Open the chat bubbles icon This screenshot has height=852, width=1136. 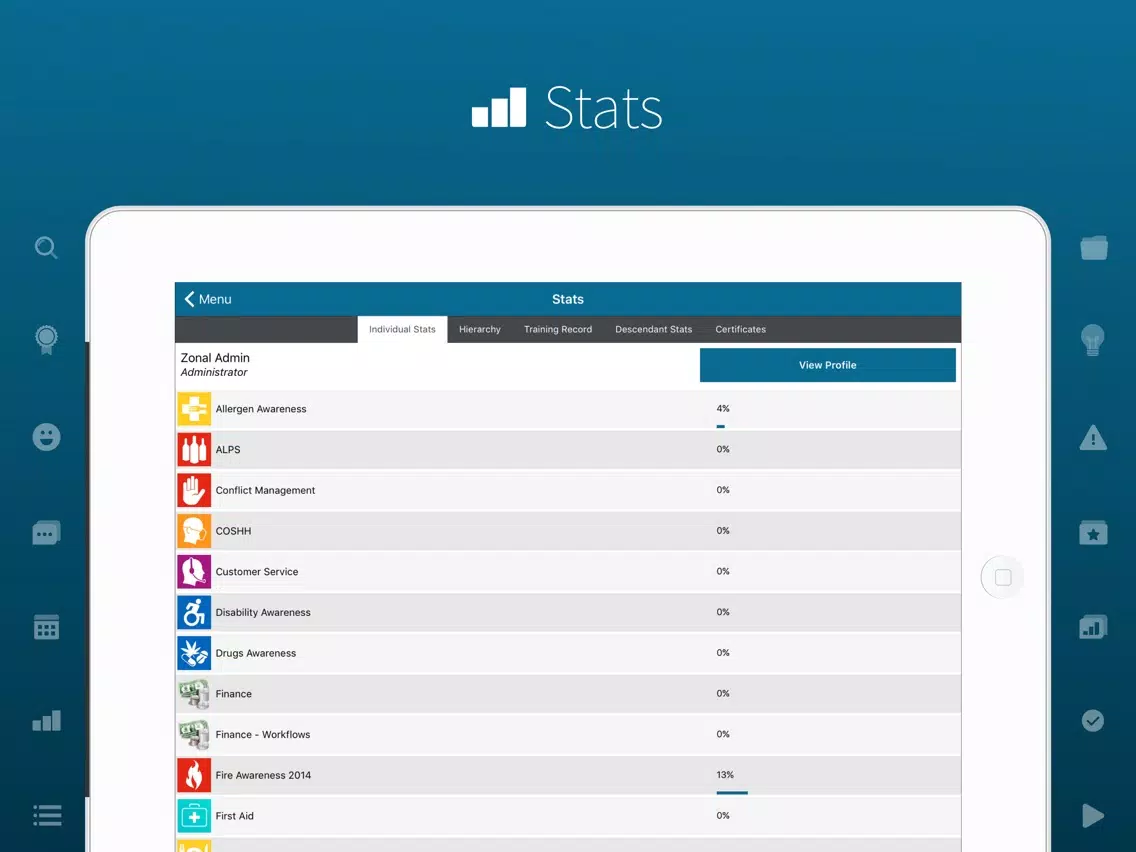coord(46,532)
